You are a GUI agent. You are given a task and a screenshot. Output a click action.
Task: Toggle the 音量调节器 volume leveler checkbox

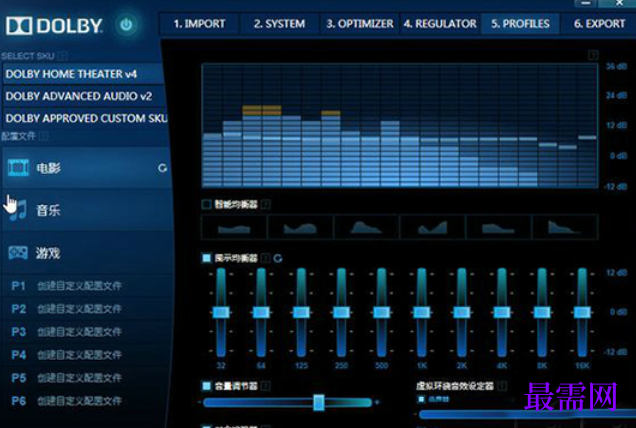206,386
